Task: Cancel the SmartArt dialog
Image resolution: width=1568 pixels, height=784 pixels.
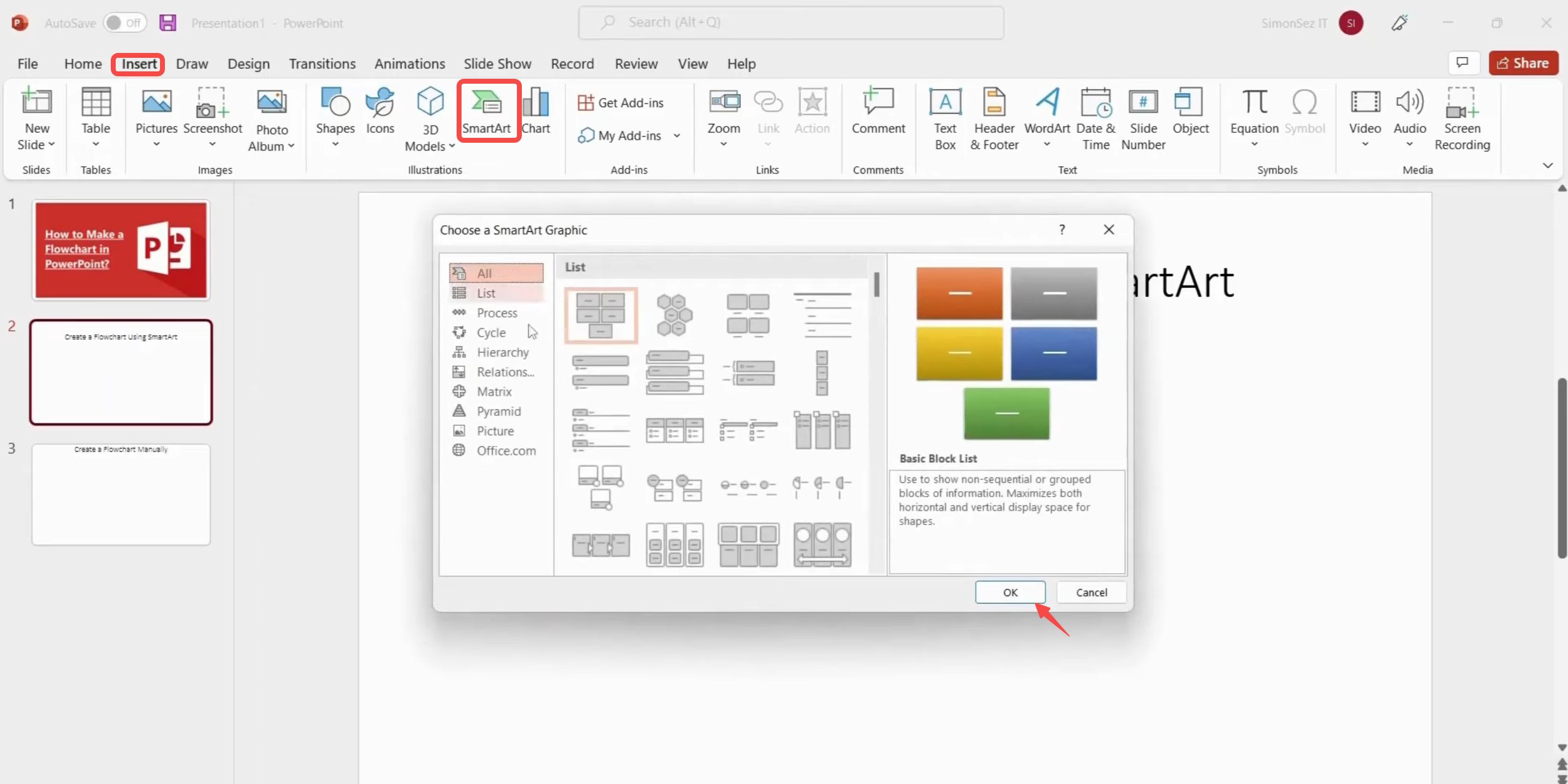Action: click(1091, 592)
